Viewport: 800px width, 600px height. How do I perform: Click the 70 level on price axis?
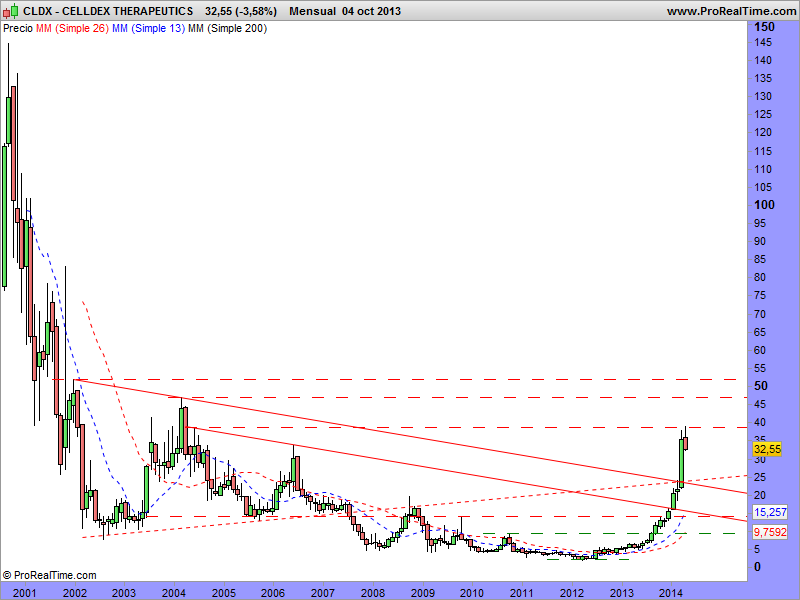click(760, 314)
